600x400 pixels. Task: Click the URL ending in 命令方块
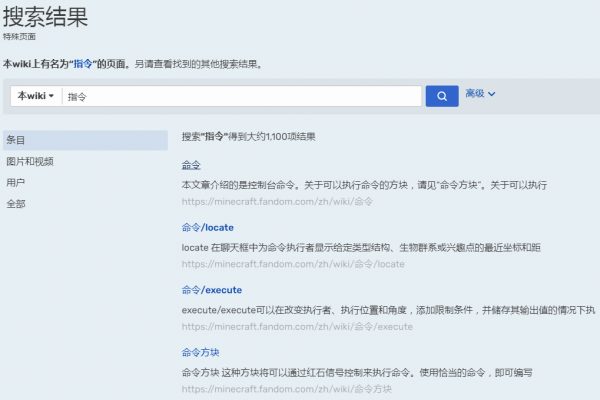click(x=287, y=389)
